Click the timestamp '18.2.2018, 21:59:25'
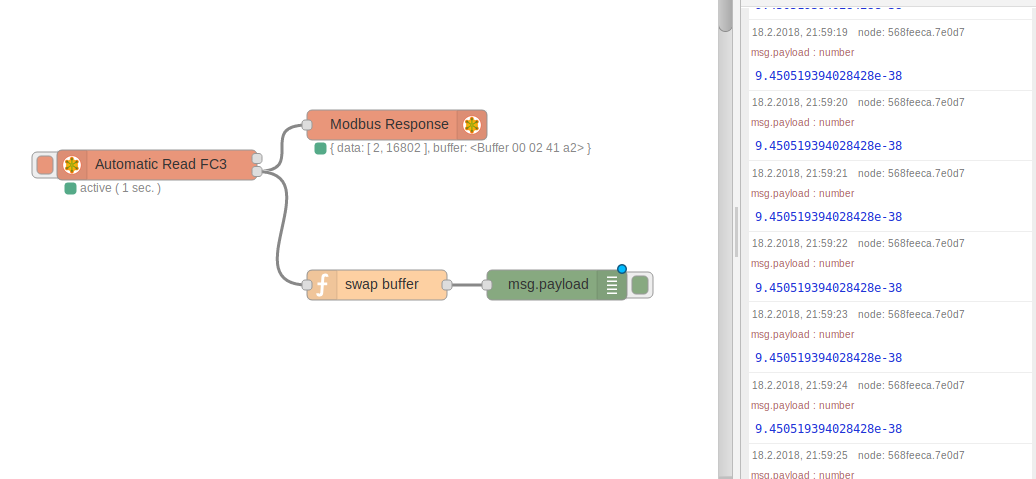 (799, 455)
